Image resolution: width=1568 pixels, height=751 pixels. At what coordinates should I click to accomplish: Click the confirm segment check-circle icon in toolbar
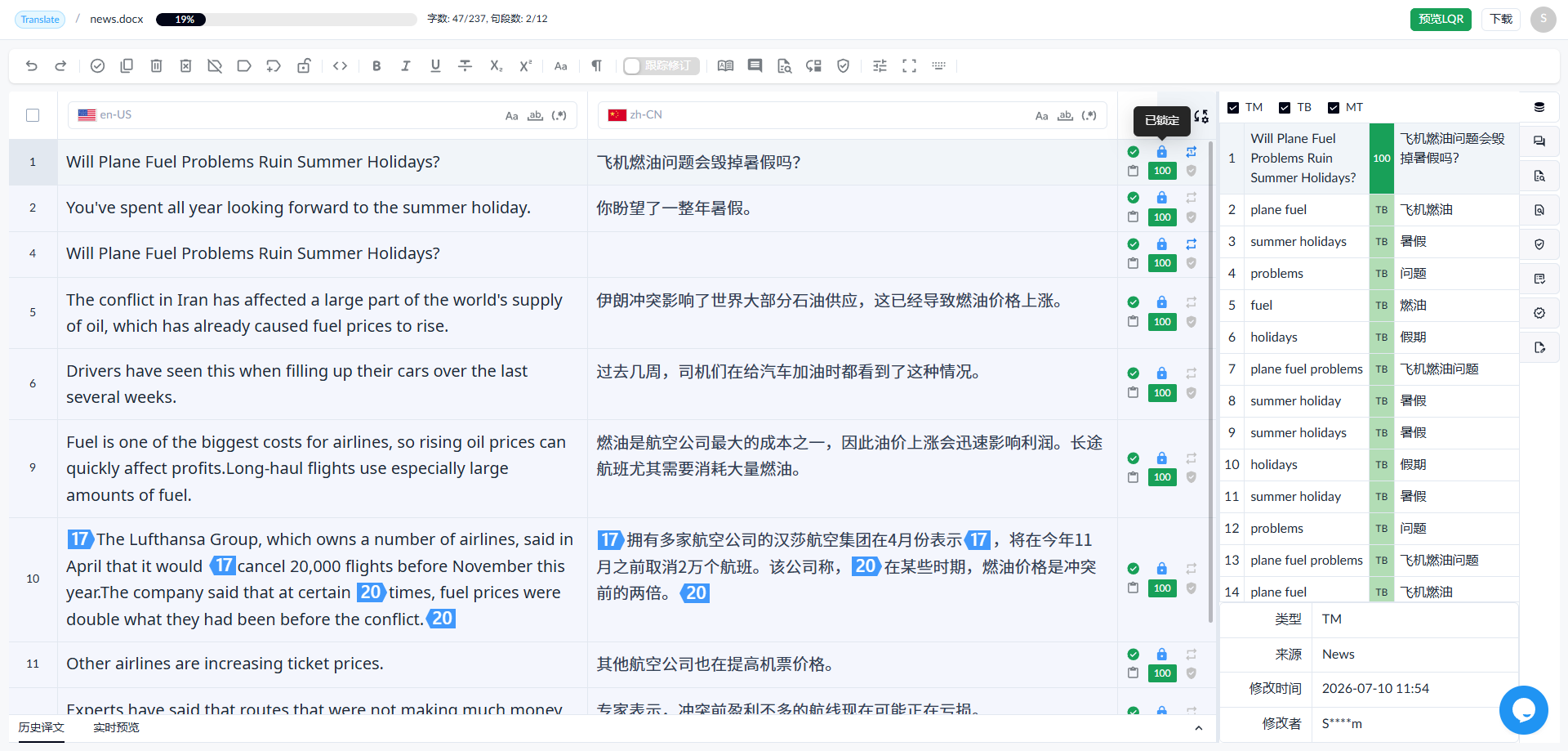(97, 66)
